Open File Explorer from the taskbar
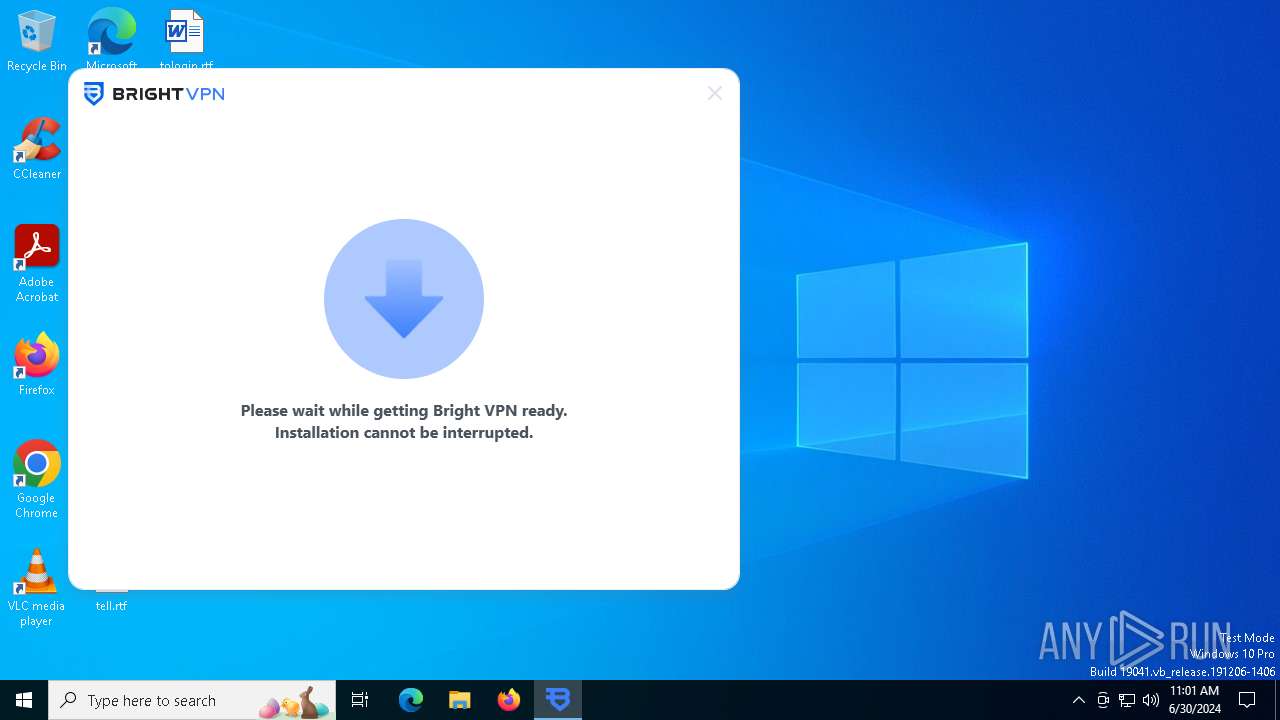Screen dimensions: 1280x720 click(460, 700)
